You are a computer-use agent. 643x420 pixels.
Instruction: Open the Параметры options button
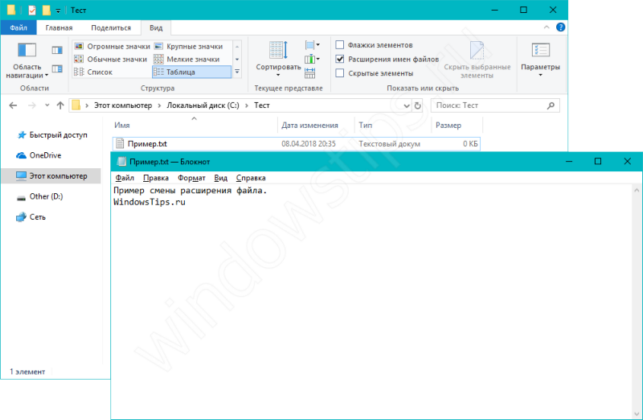pyautogui.click(x=540, y=59)
